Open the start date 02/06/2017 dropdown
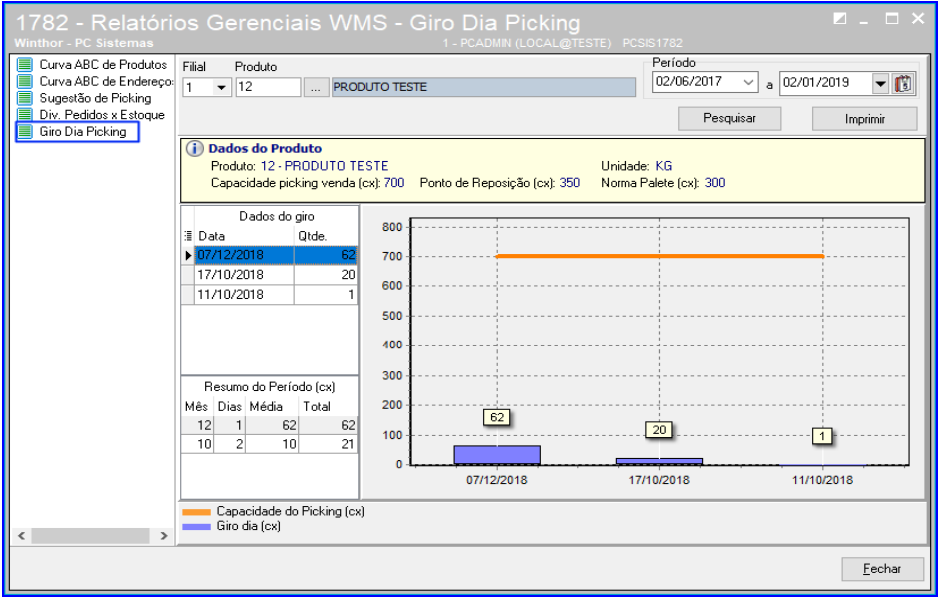 click(750, 82)
